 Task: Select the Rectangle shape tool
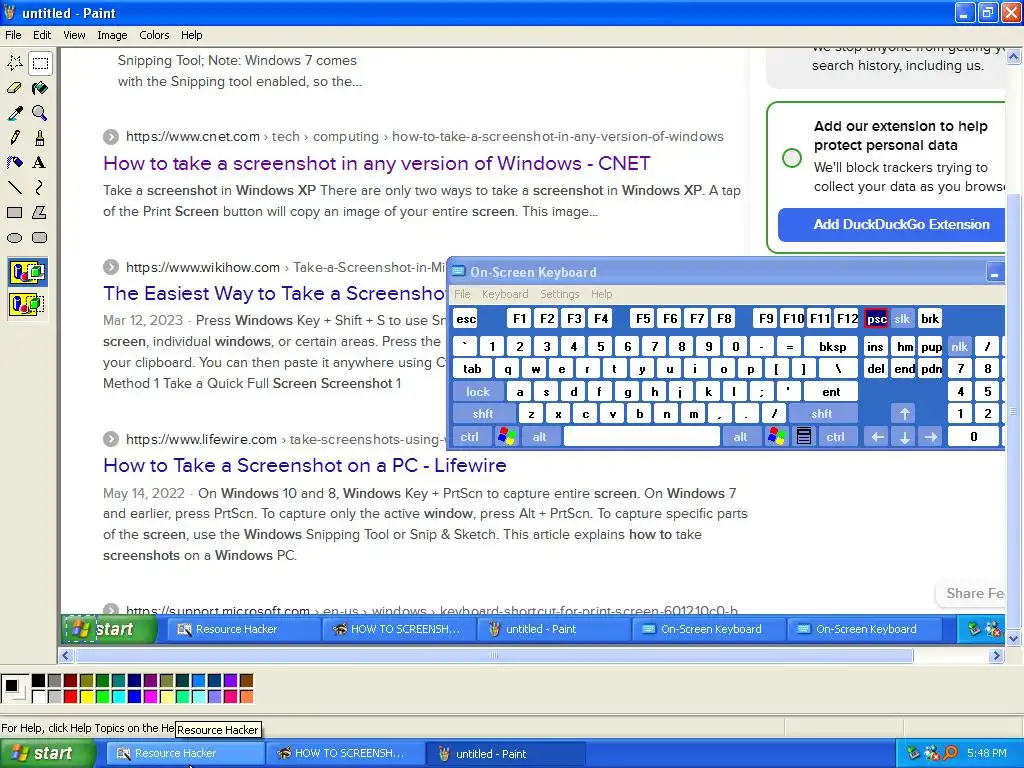coord(15,212)
